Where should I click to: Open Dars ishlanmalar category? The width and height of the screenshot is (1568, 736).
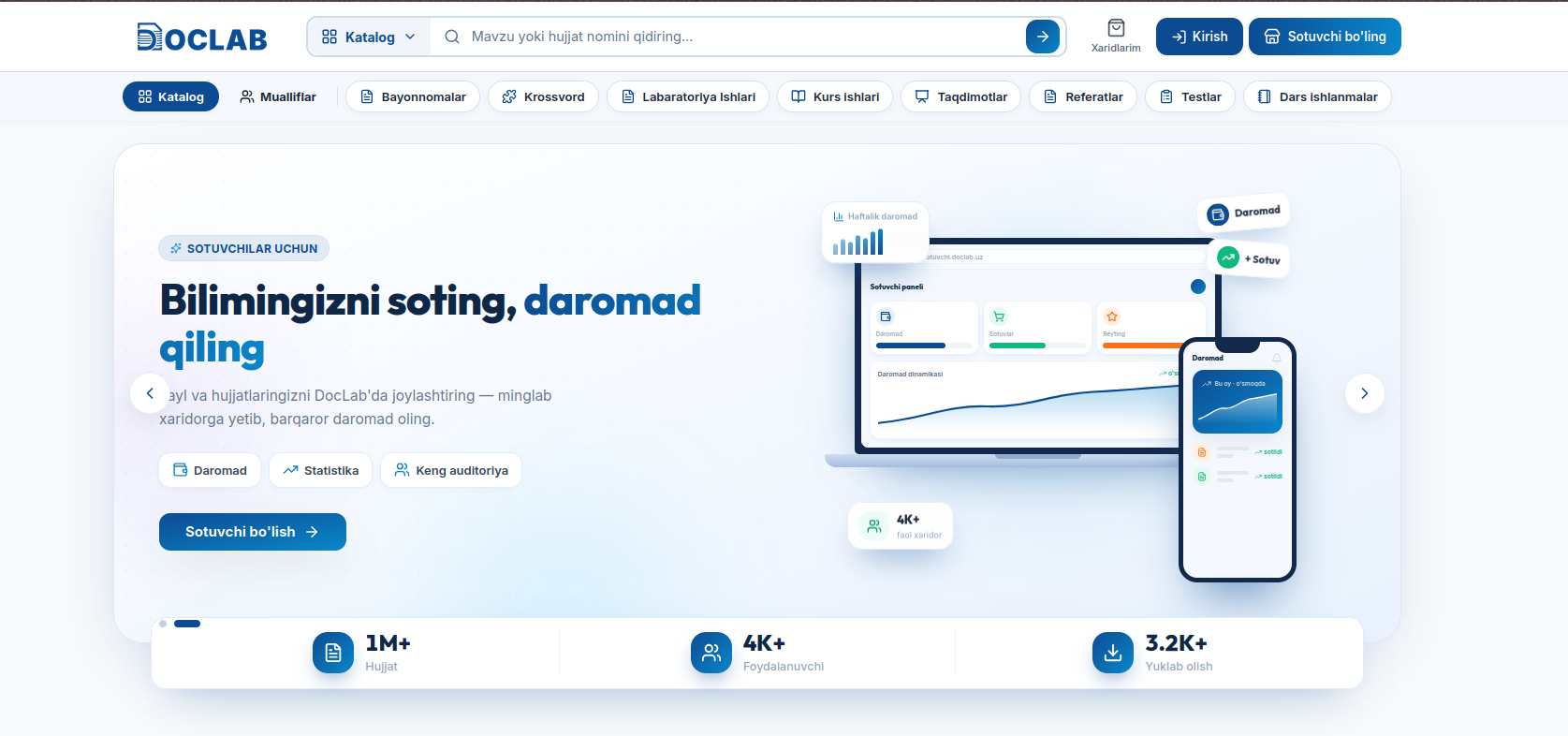(x=1317, y=96)
